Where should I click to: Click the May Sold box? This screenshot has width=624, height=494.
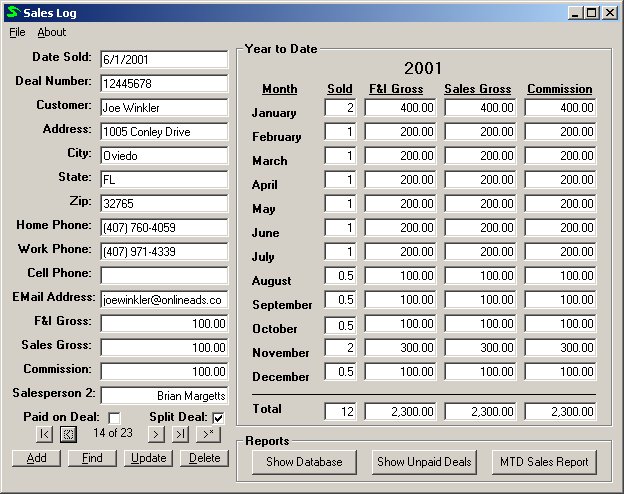[340, 203]
